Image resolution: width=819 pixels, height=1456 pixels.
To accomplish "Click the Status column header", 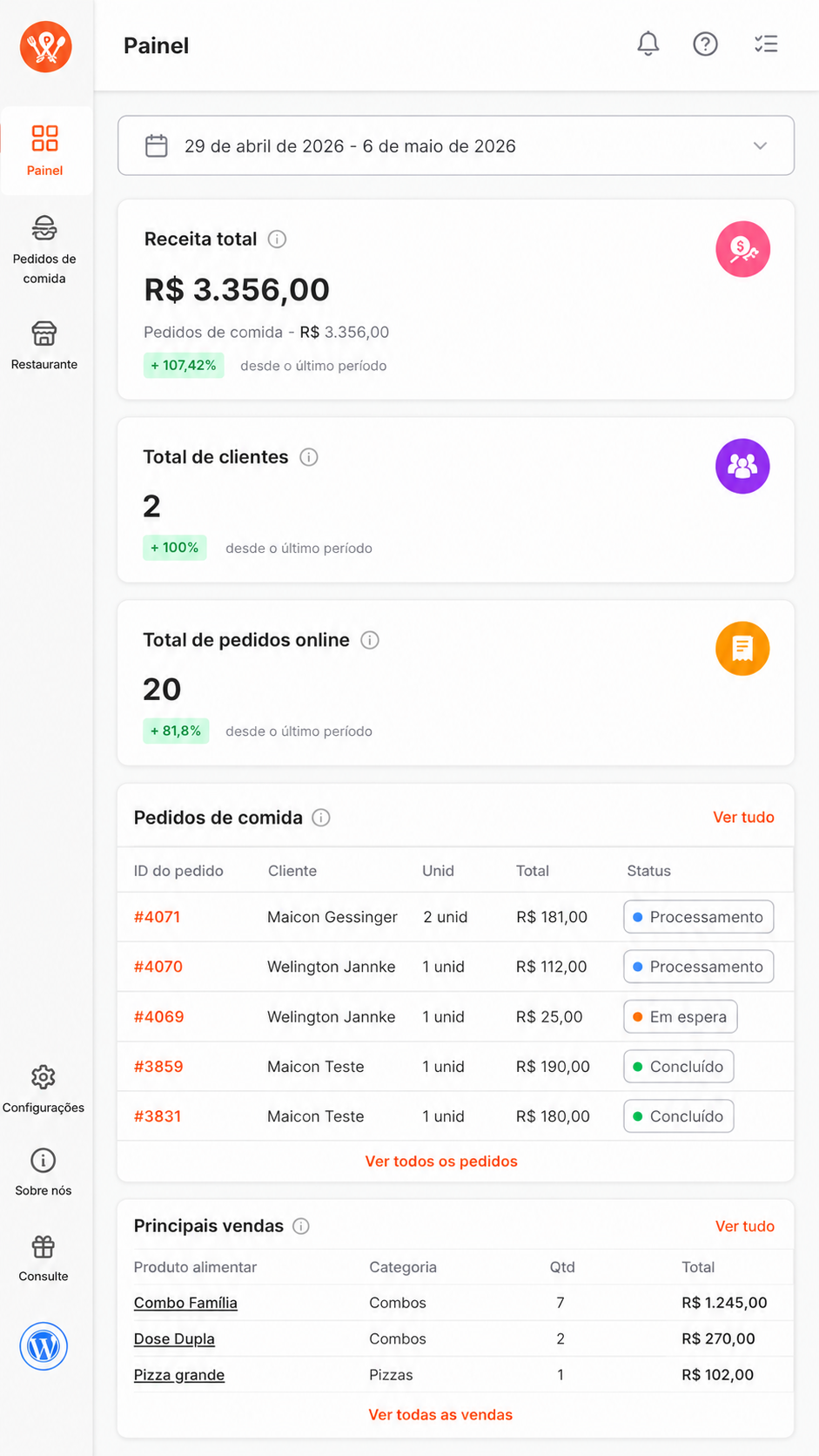I will click(649, 871).
